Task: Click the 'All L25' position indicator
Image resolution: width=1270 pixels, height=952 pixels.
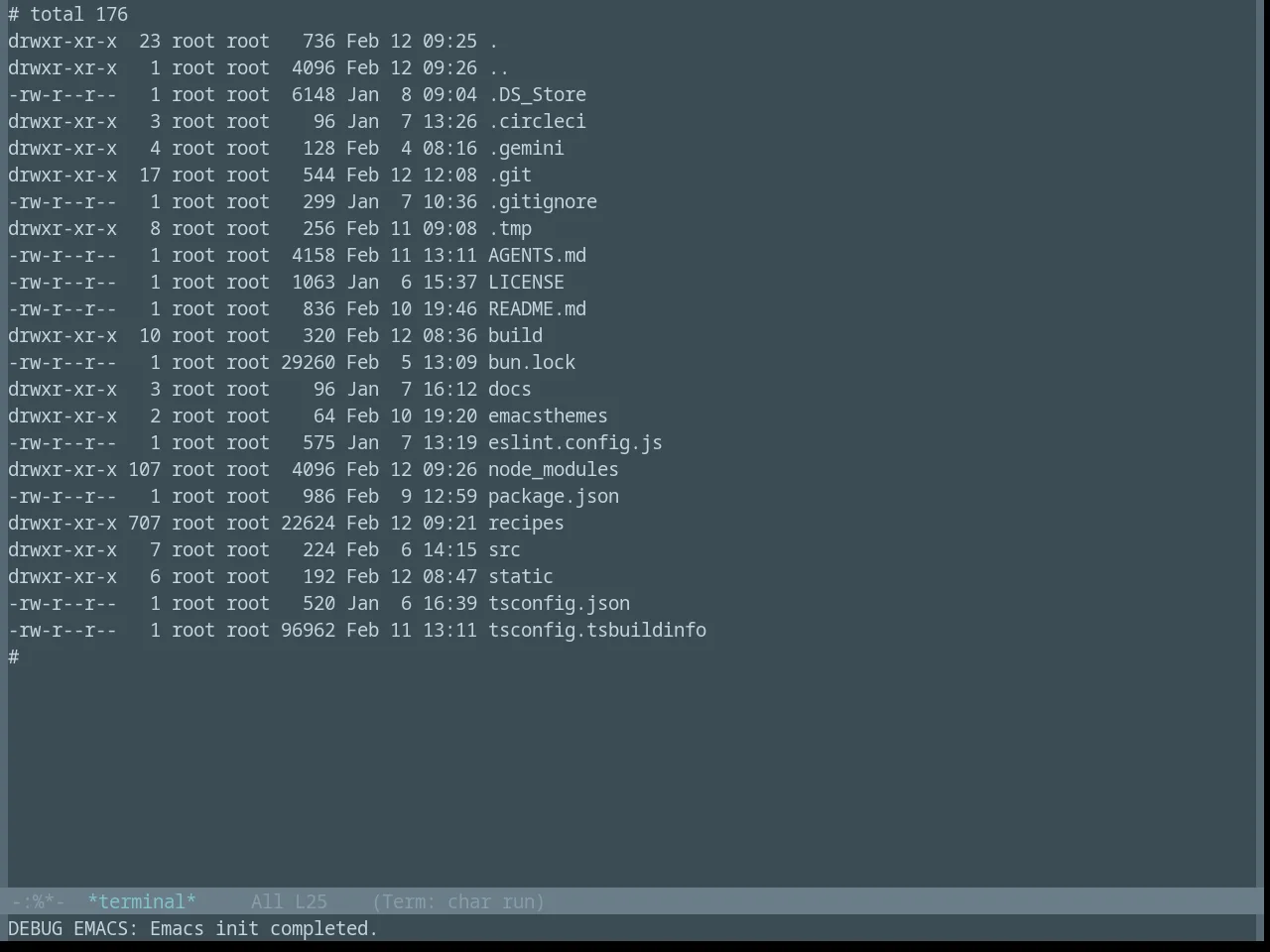Action: point(289,902)
